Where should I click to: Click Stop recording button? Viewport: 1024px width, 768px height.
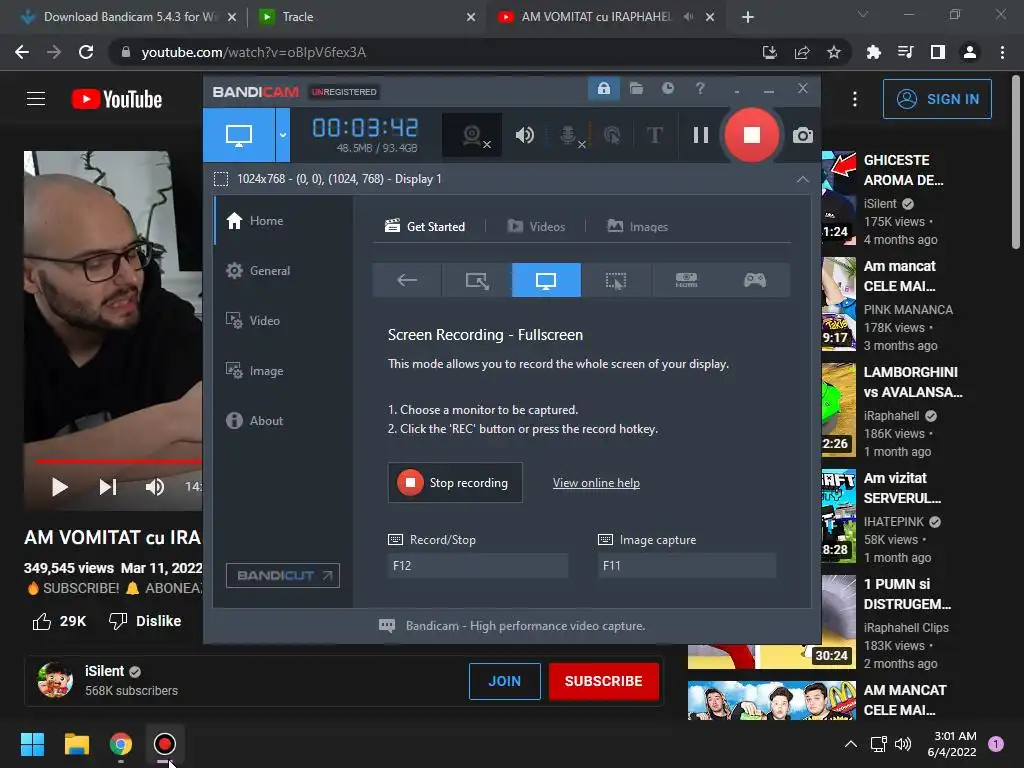(x=455, y=483)
